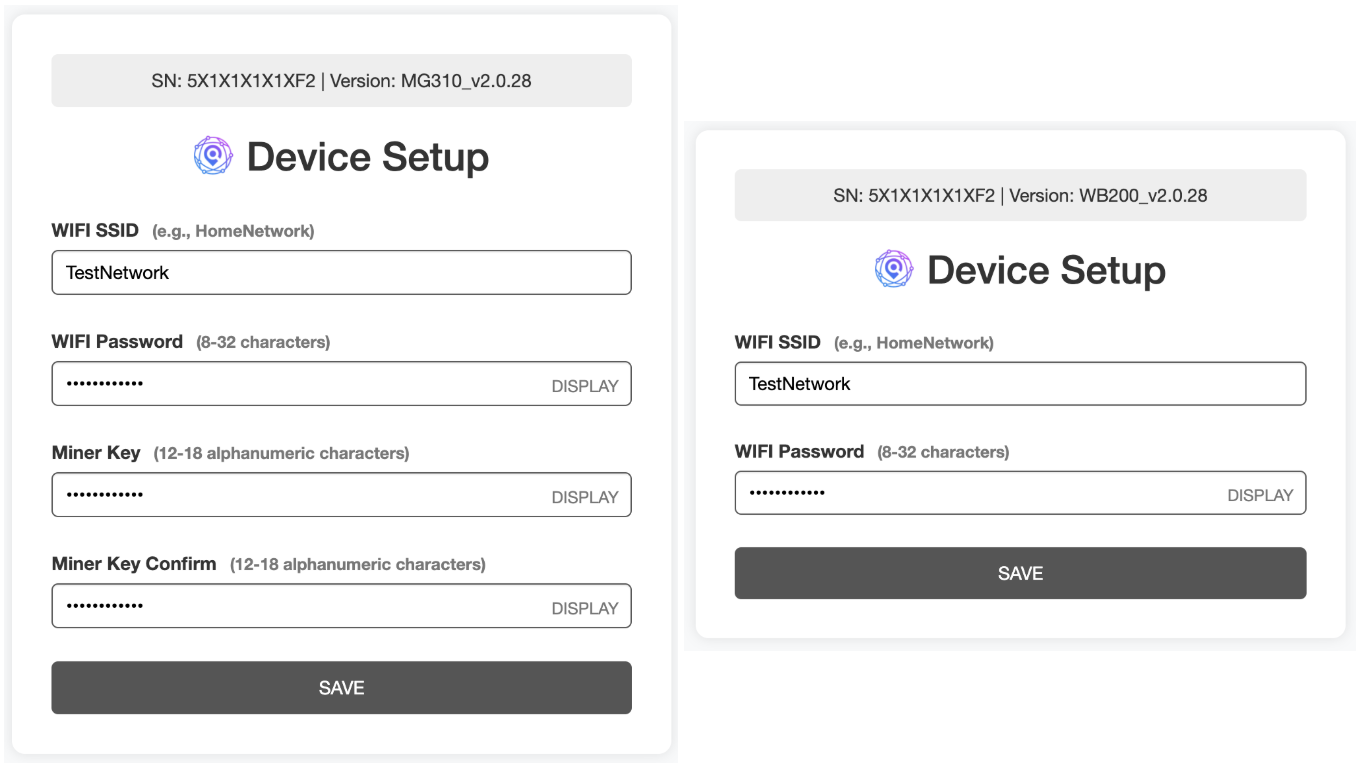1360x768 pixels.
Task: Click the WIFI SSID label in WB200 panel
Action: pyautogui.click(x=777, y=342)
